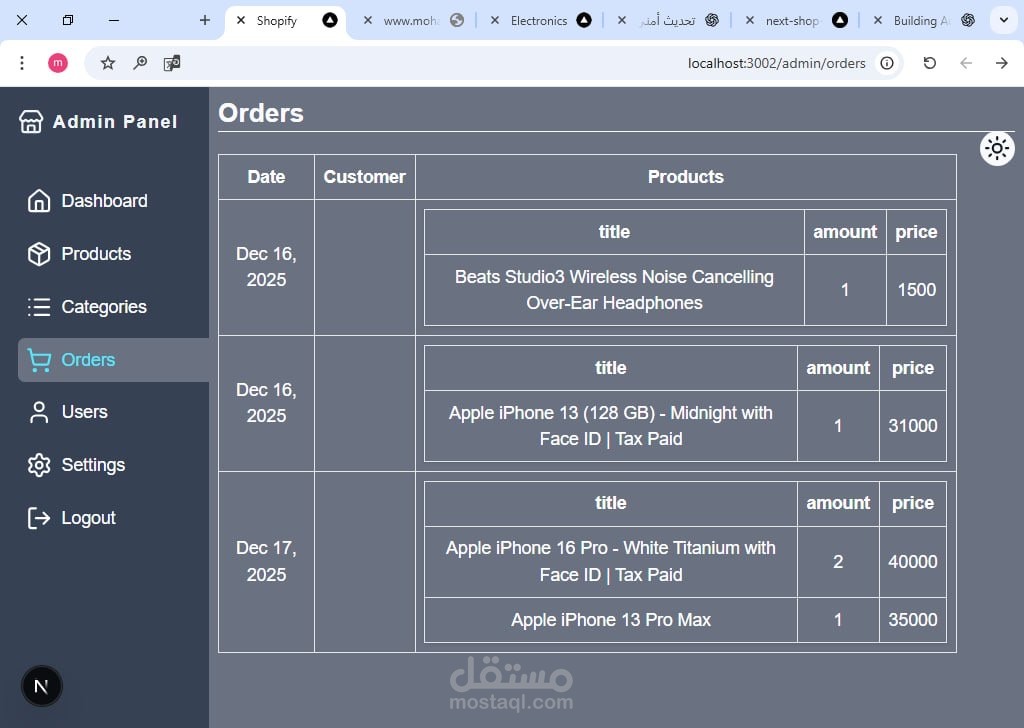
Task: Open the browser three-dot menu
Action: tap(22, 63)
